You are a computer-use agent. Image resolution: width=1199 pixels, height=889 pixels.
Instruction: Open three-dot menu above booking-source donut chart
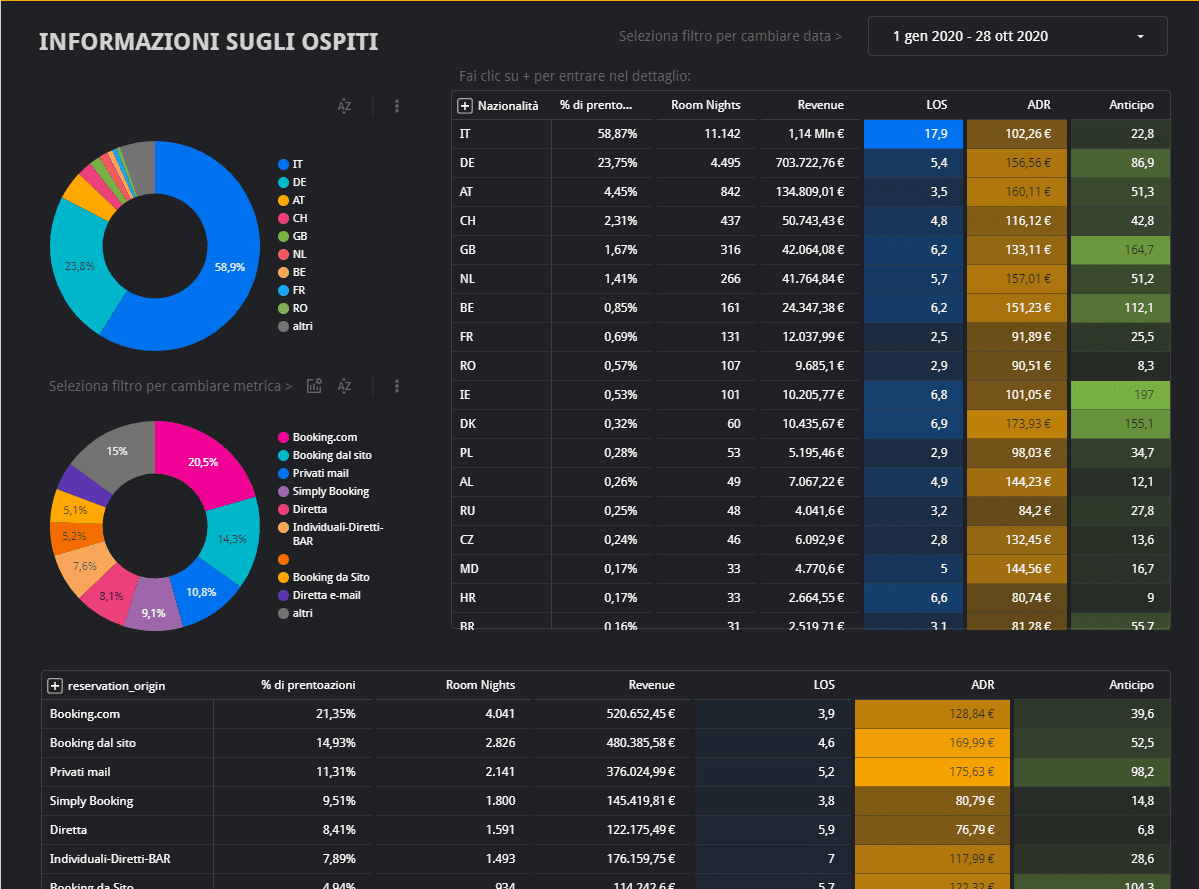click(x=397, y=386)
